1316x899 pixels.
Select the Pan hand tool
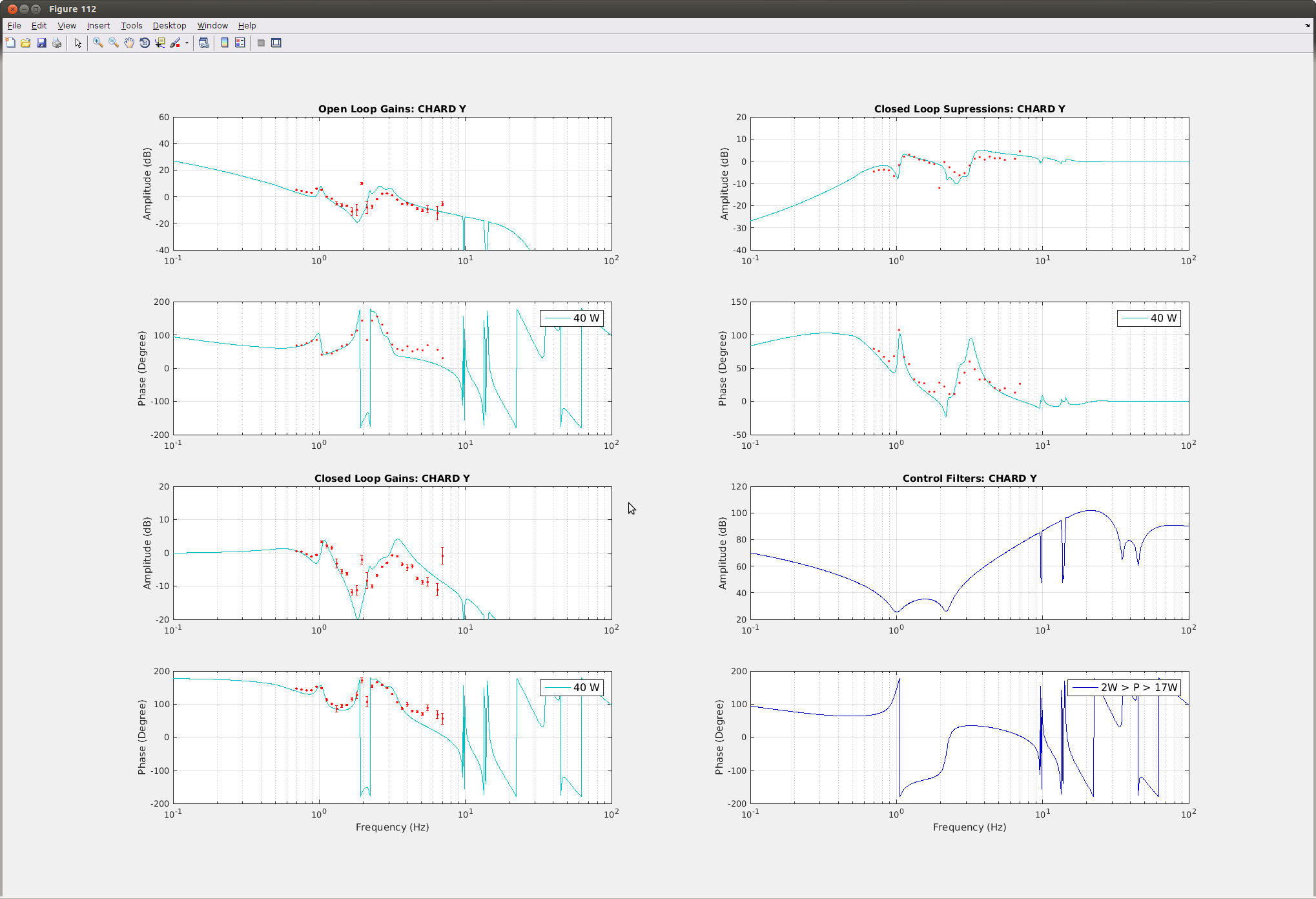point(129,43)
